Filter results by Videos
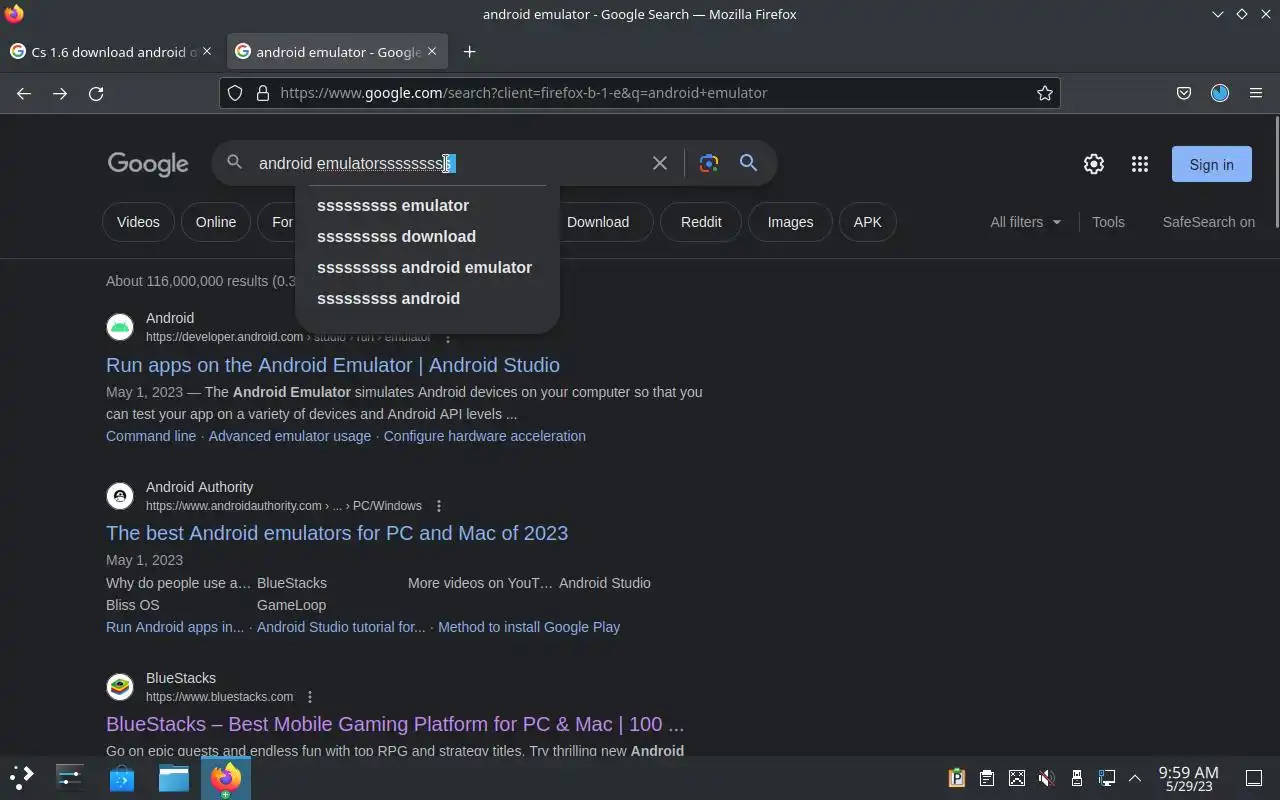The image size is (1280, 800). pyautogui.click(x=138, y=222)
